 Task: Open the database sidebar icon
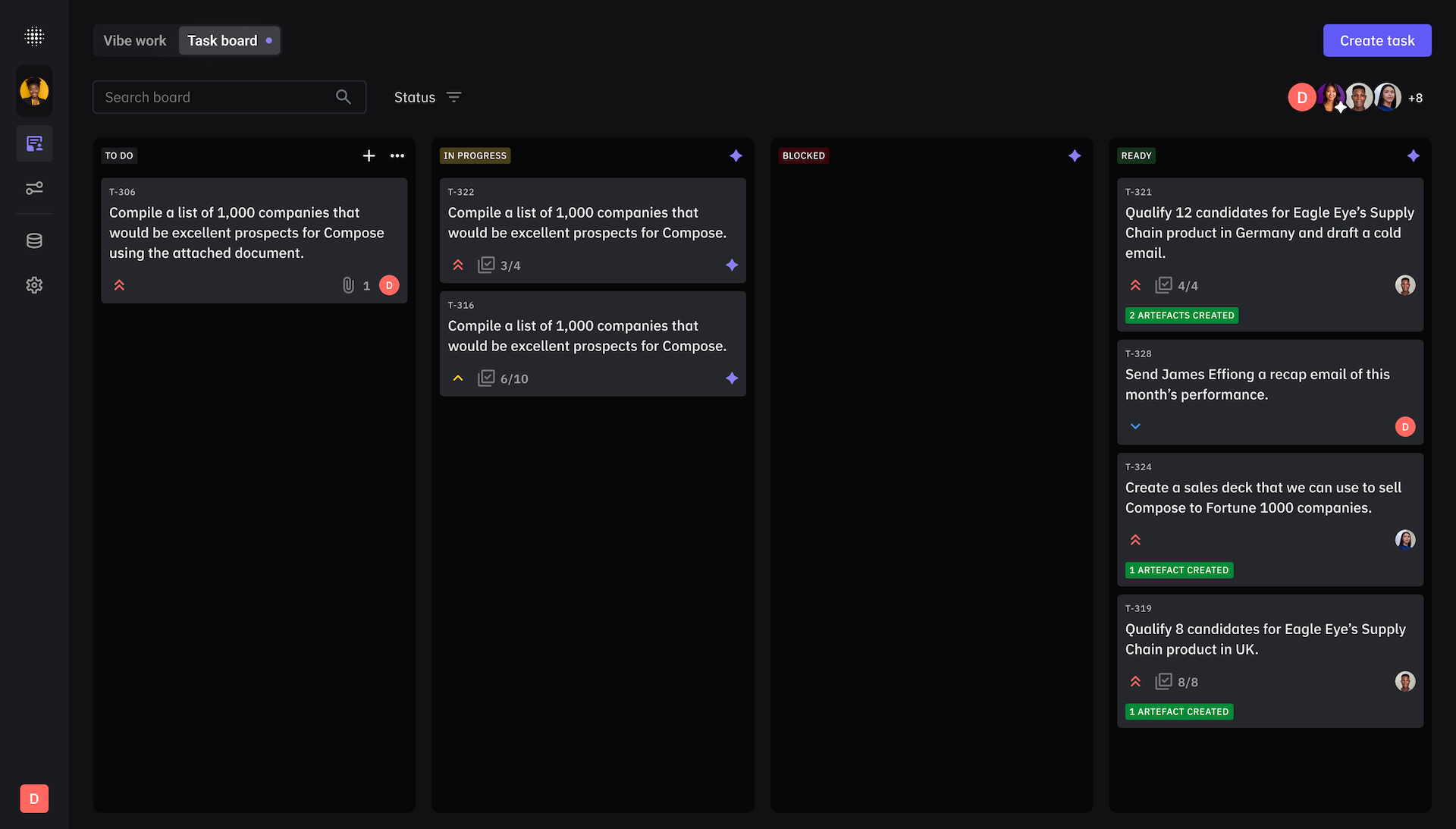tap(34, 241)
